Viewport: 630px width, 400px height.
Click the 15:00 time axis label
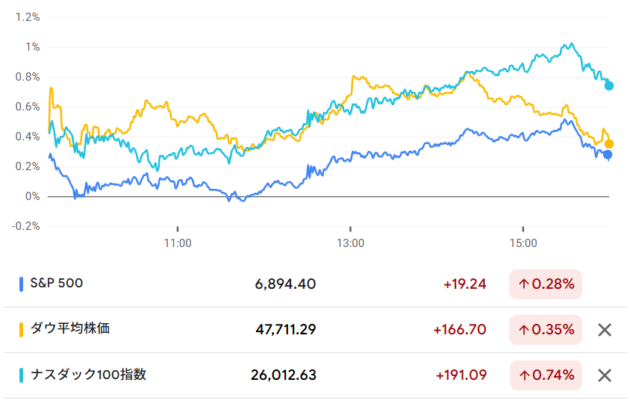[523, 242]
